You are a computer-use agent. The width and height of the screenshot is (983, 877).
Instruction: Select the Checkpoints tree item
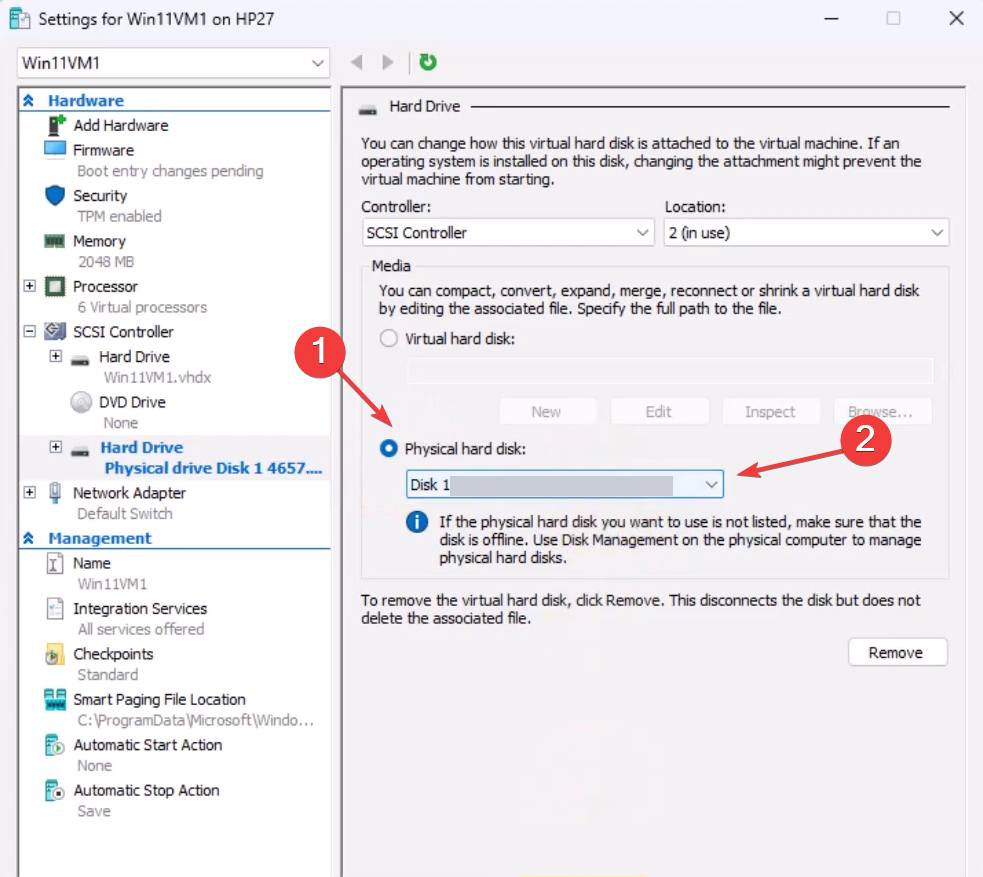[x=113, y=654]
